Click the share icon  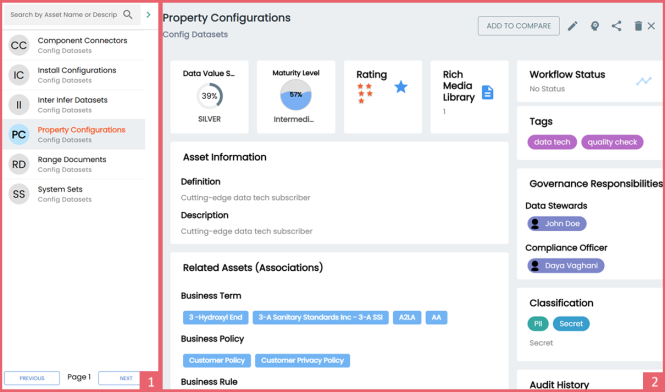(616, 26)
